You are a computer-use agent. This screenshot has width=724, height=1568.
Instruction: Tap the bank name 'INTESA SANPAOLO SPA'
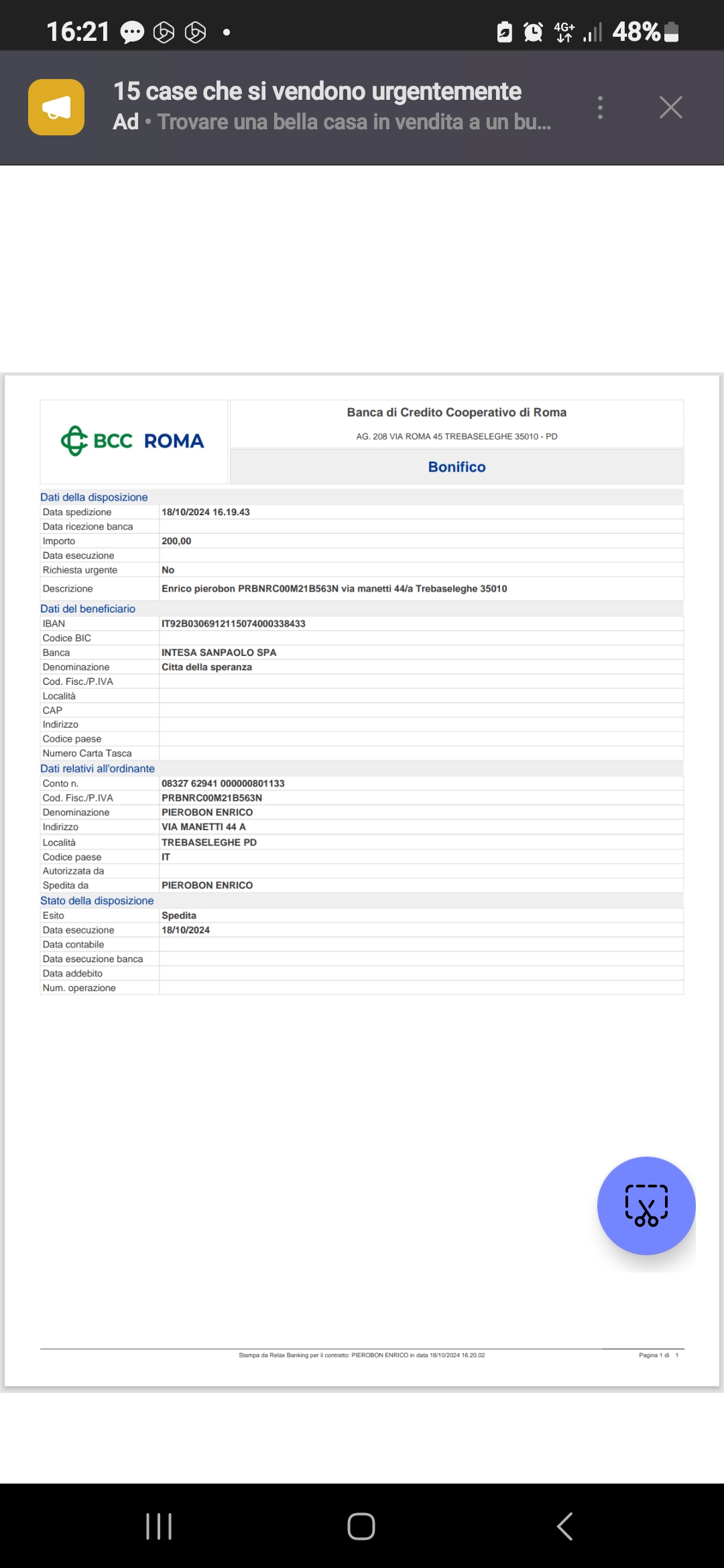coord(219,652)
